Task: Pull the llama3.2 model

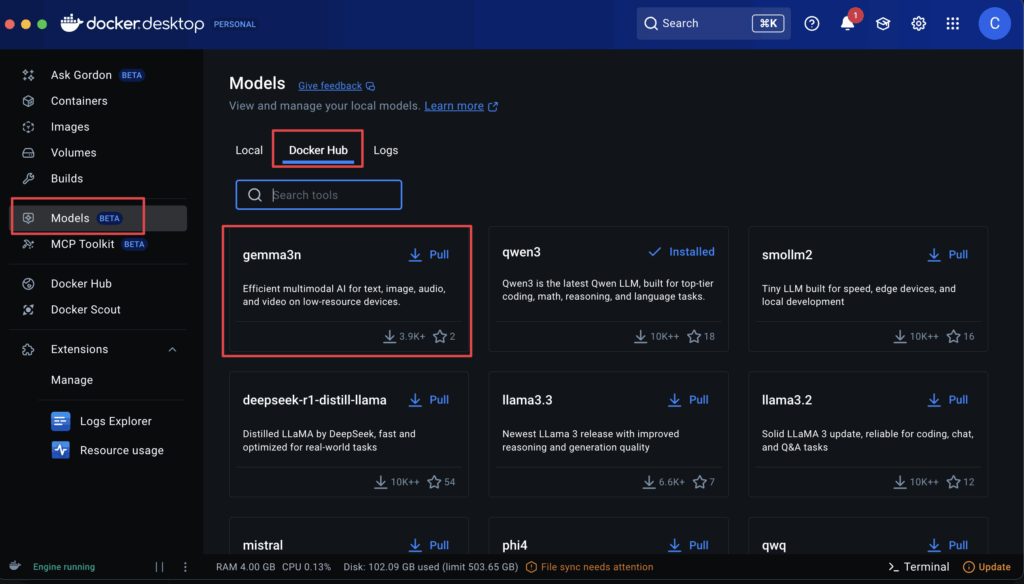Action: [x=948, y=400]
